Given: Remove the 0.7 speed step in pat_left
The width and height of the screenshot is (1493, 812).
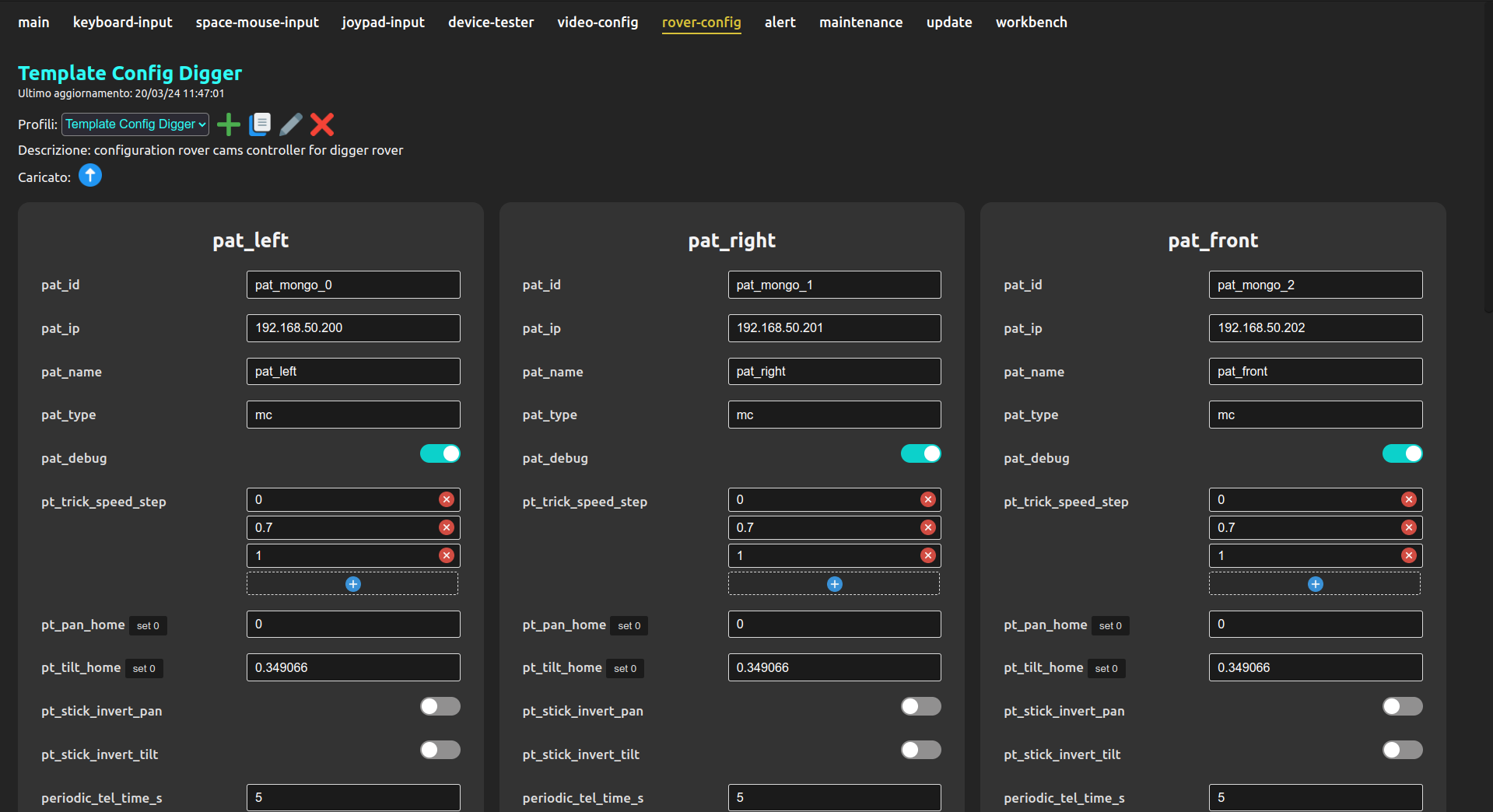Looking at the screenshot, I should 447,527.
